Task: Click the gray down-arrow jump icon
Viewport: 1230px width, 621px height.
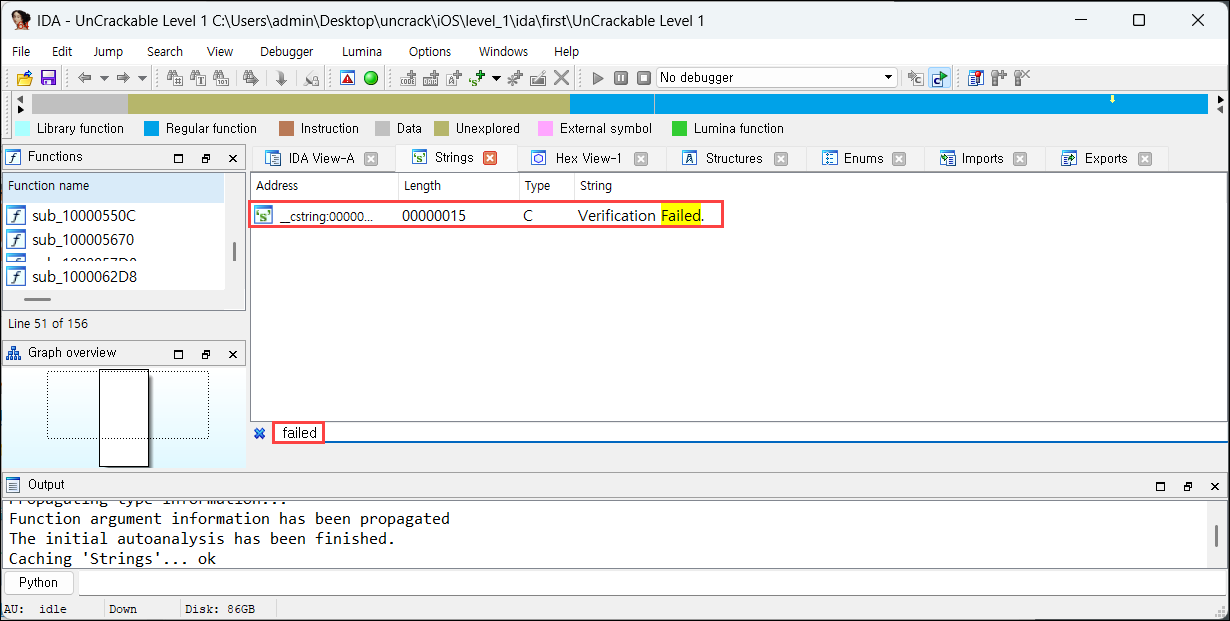Action: tap(281, 78)
